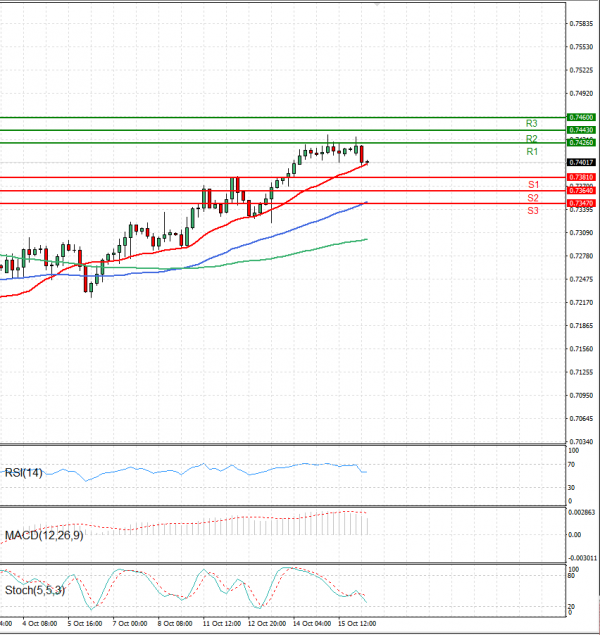
Task: Click the blue moving average line end
Action: point(366,202)
